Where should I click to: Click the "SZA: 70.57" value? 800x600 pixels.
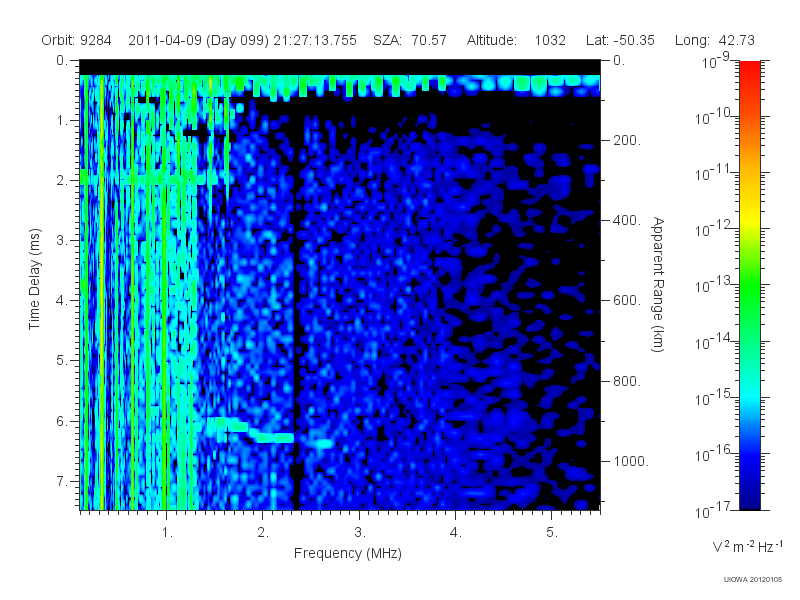click(410, 40)
